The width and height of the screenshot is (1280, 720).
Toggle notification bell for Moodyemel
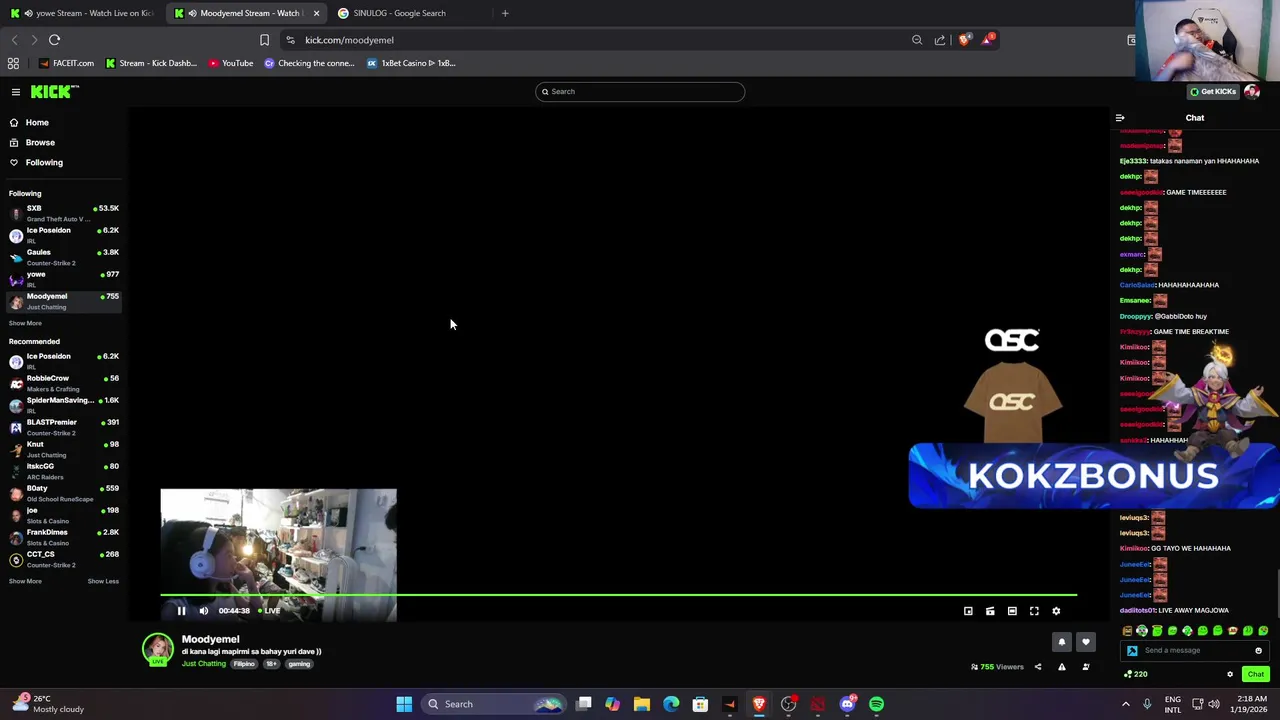[x=1062, y=642]
